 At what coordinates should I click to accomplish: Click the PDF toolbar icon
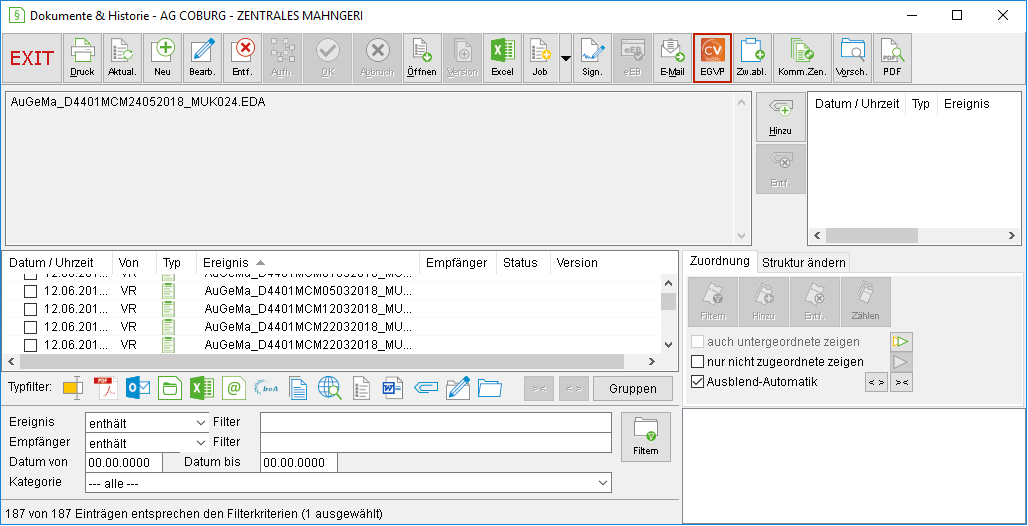[x=892, y=58]
